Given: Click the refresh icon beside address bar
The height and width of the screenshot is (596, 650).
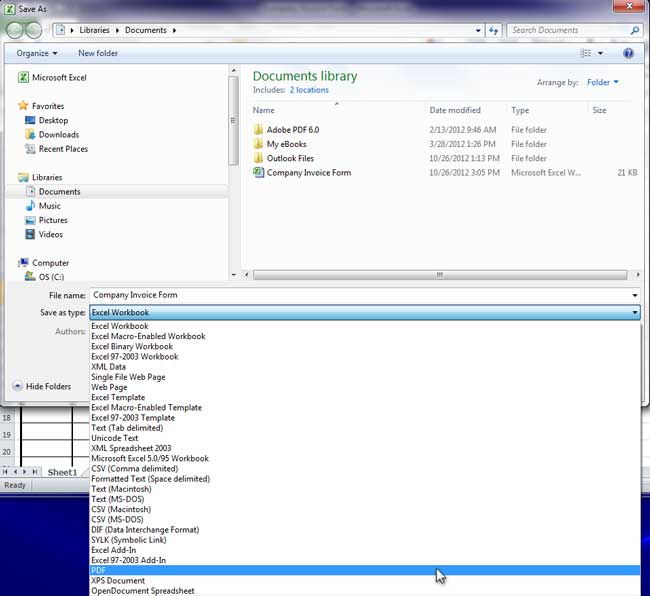Looking at the screenshot, I should pyautogui.click(x=493, y=30).
